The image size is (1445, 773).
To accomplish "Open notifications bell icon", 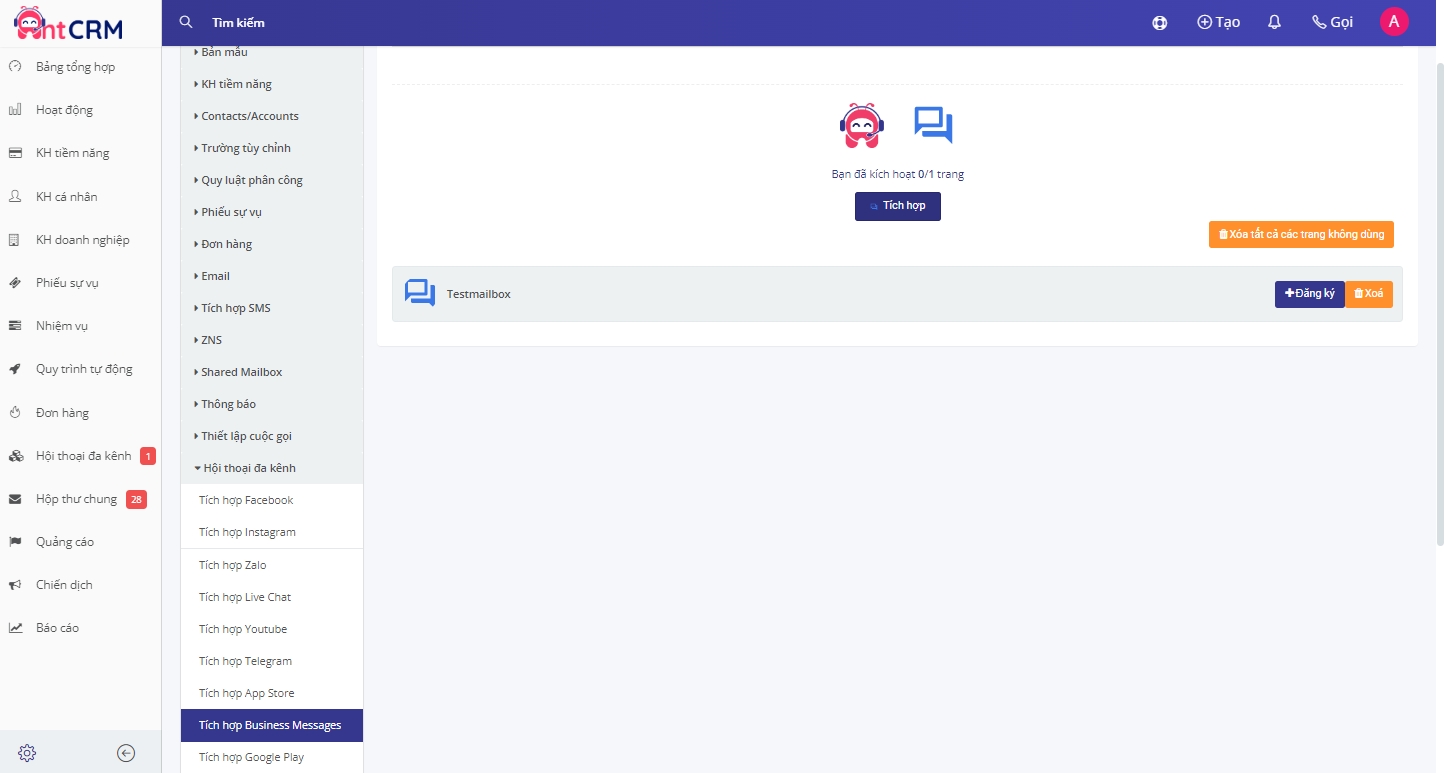I will 1274,22.
